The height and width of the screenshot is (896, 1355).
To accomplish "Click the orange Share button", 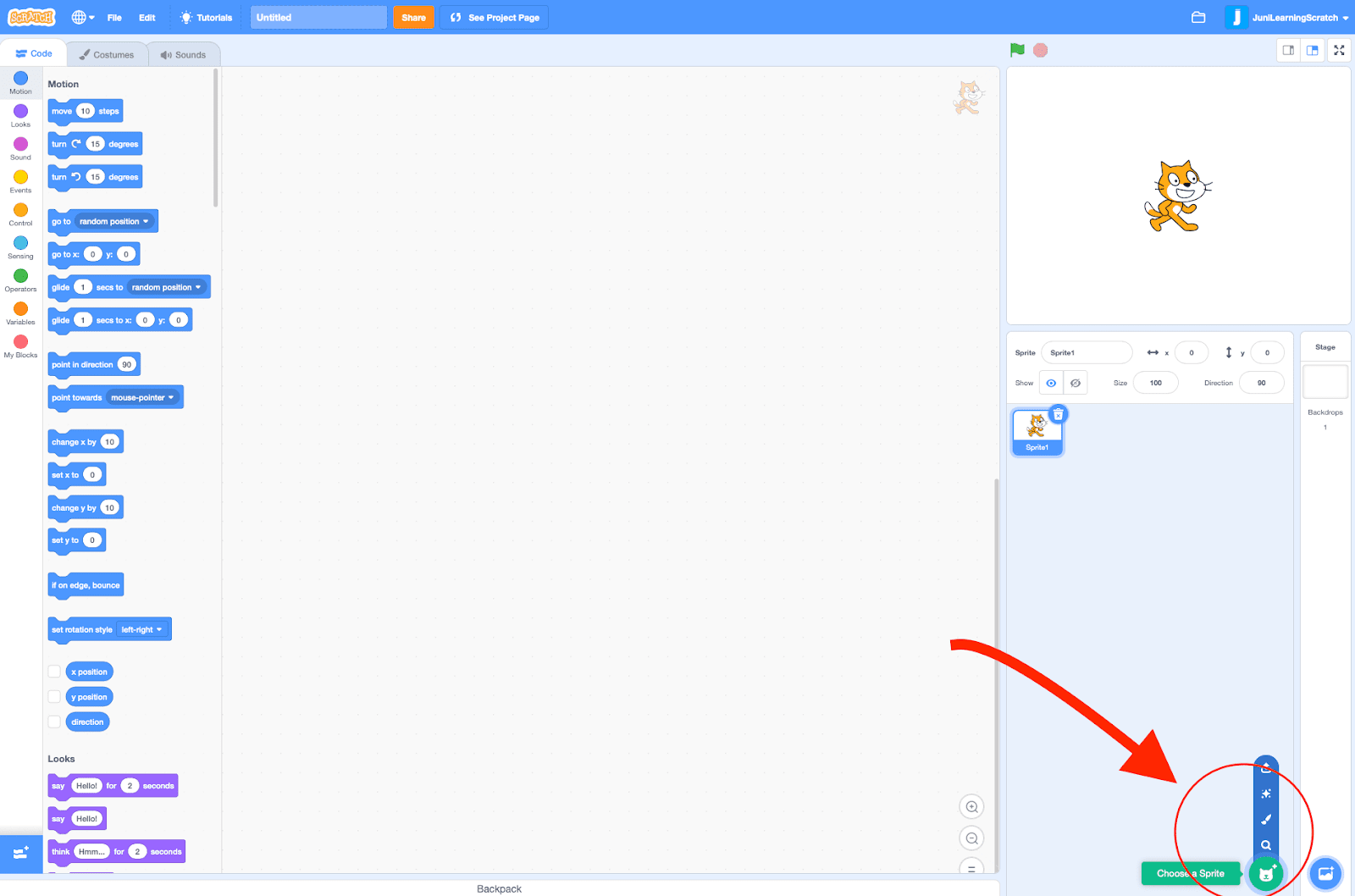I will click(413, 17).
